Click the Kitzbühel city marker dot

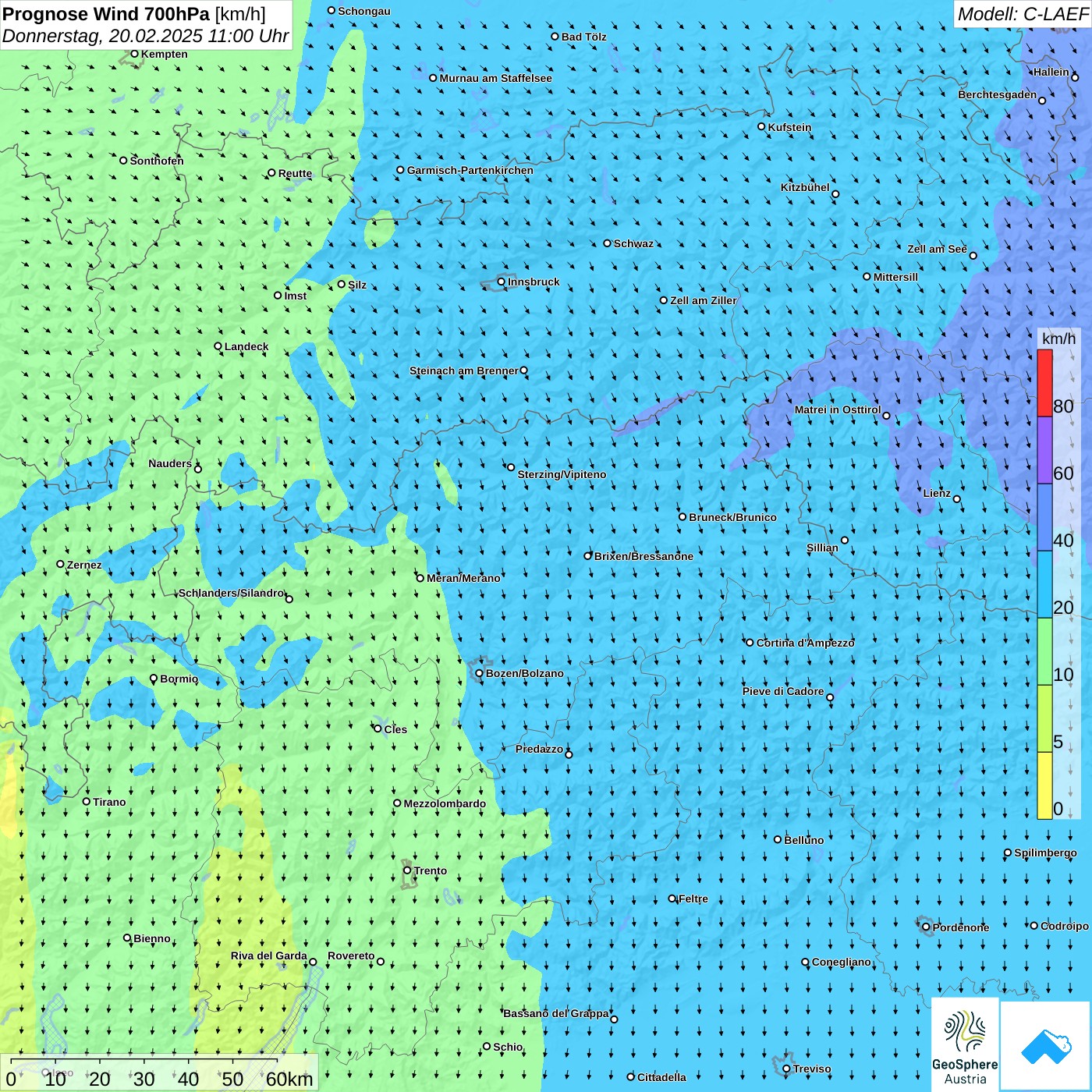tap(835, 194)
